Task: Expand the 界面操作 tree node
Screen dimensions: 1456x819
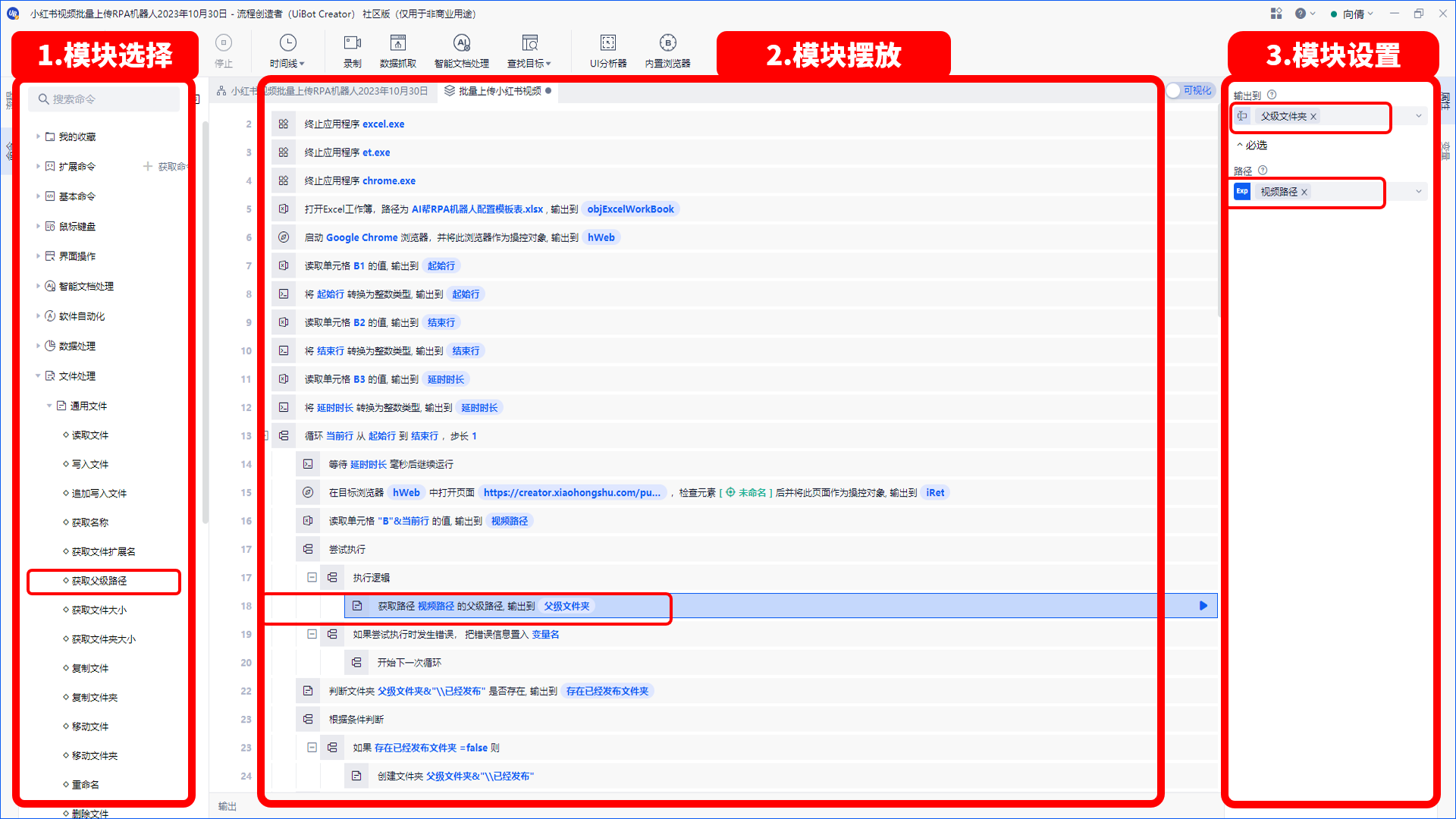Action: 38,256
